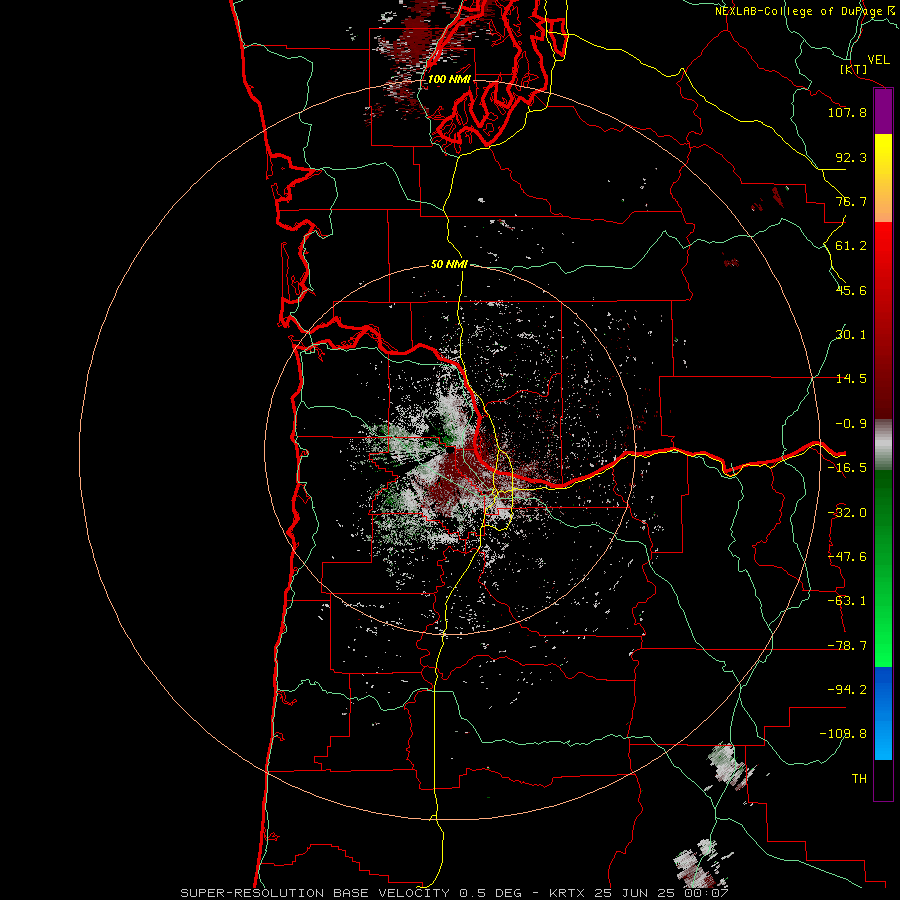Viewport: 900px width, 900px height.
Task: Click the 61.2 velocity scale value
Action: [x=851, y=246]
